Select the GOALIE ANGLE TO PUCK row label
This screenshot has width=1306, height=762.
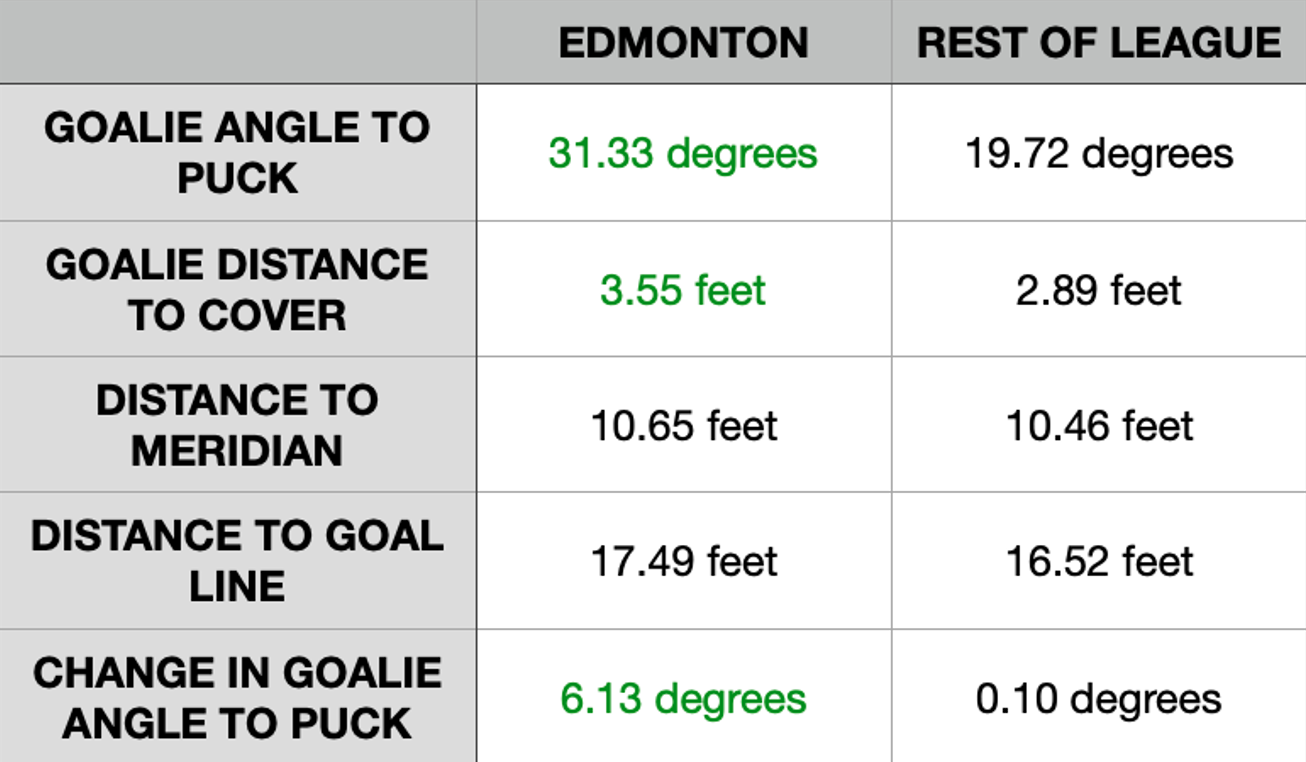[238, 152]
